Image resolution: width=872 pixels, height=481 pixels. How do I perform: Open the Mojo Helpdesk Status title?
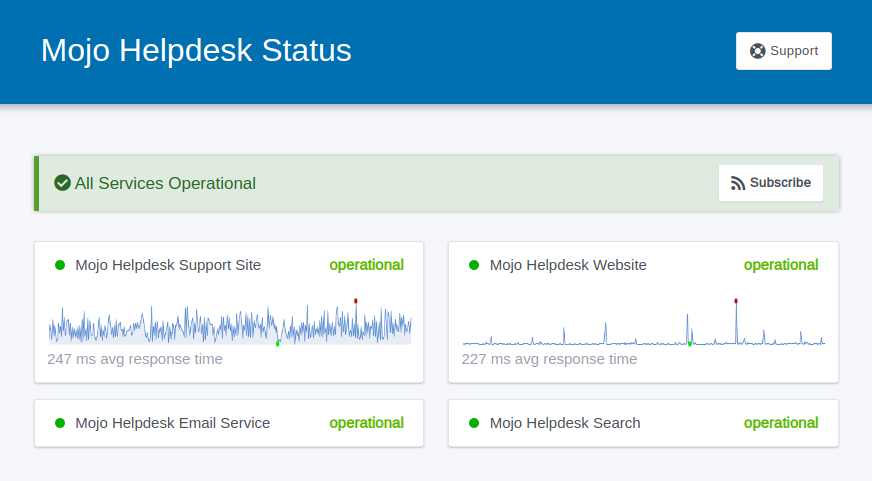(x=196, y=50)
